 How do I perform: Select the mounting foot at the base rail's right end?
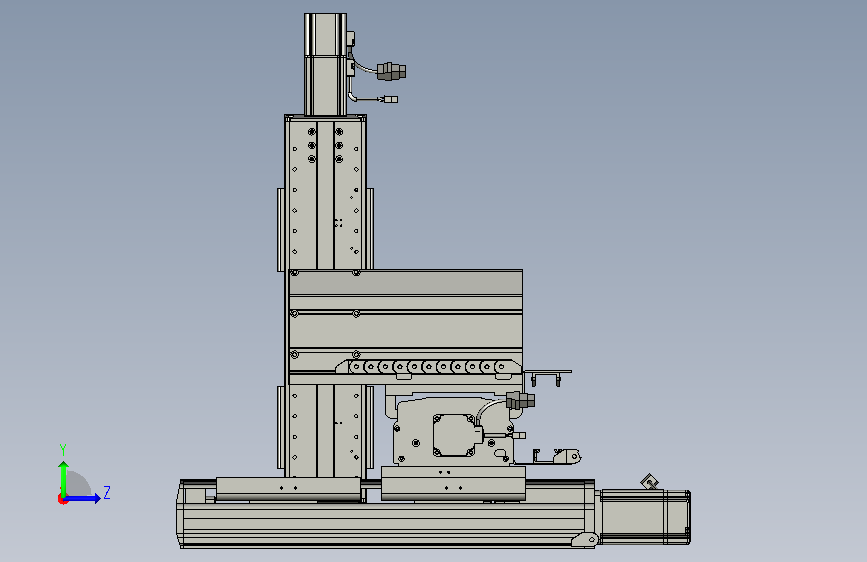tap(585, 540)
